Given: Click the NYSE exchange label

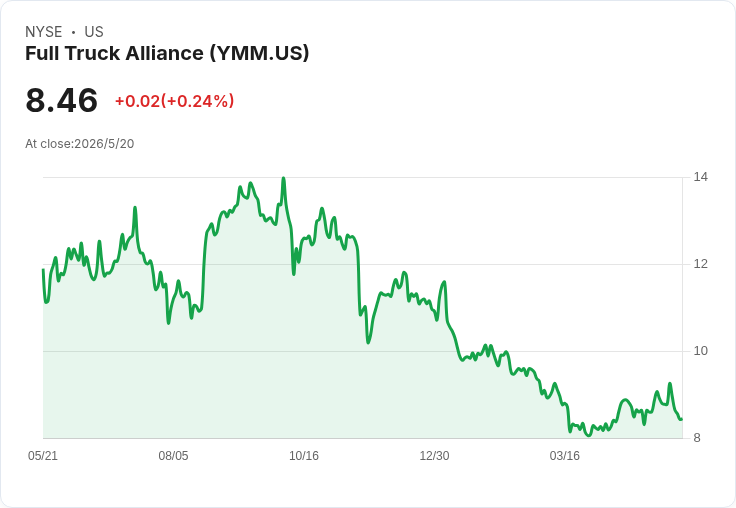Looking at the screenshot, I should pyautogui.click(x=44, y=32).
